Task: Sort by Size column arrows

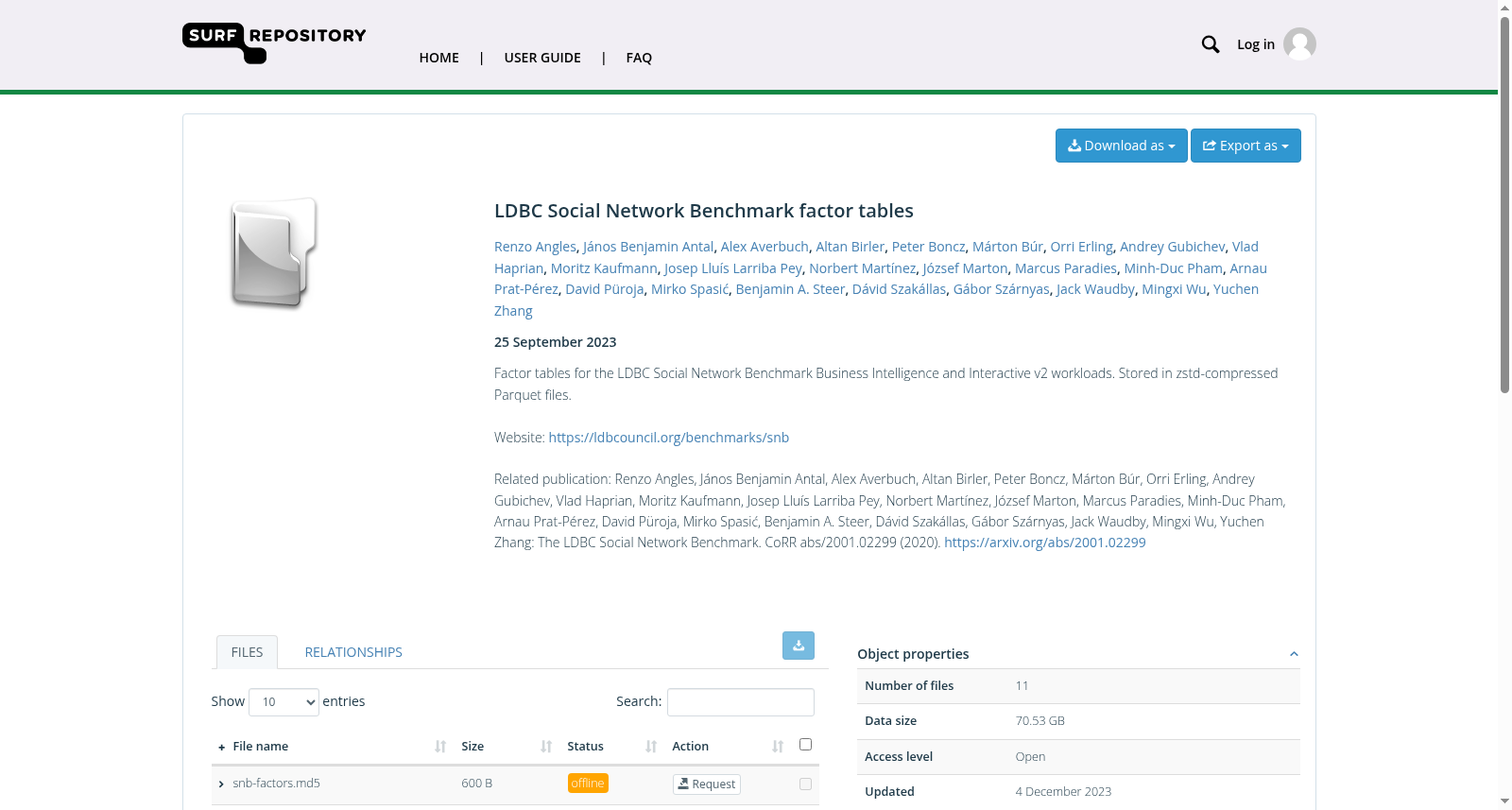Action: 546,747
